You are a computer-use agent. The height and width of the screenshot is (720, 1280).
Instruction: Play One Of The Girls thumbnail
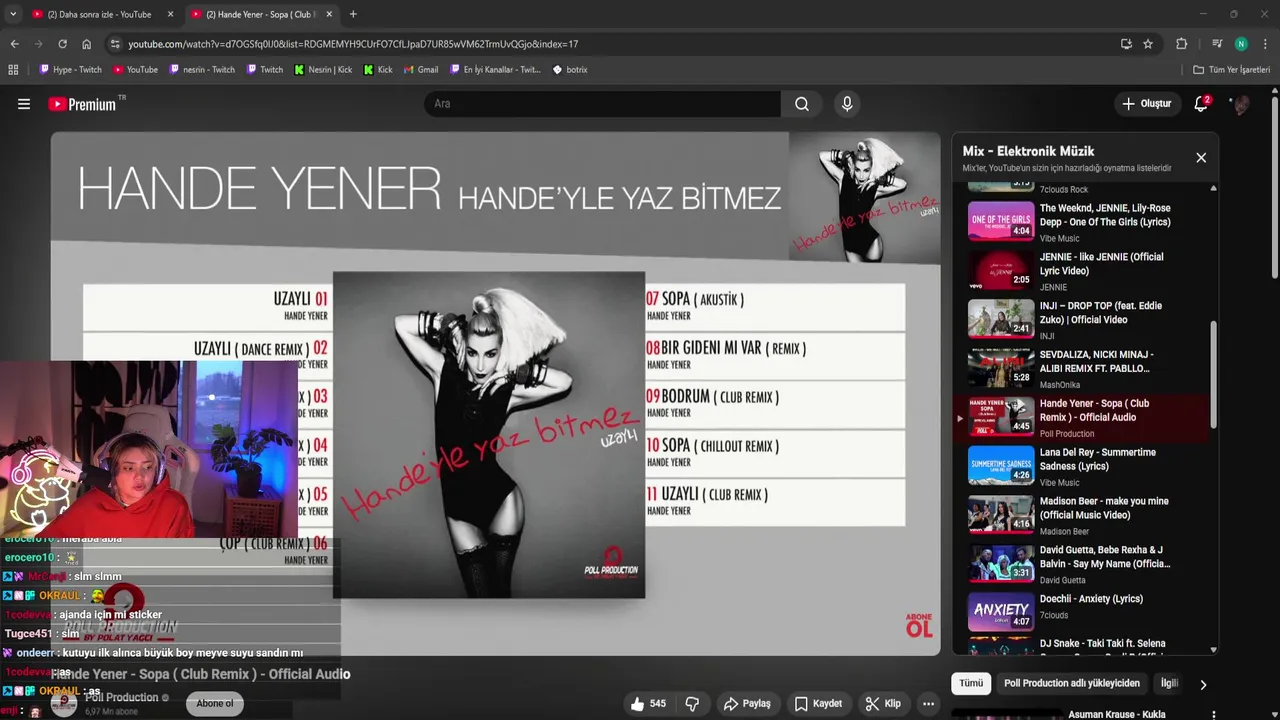click(x=1001, y=222)
